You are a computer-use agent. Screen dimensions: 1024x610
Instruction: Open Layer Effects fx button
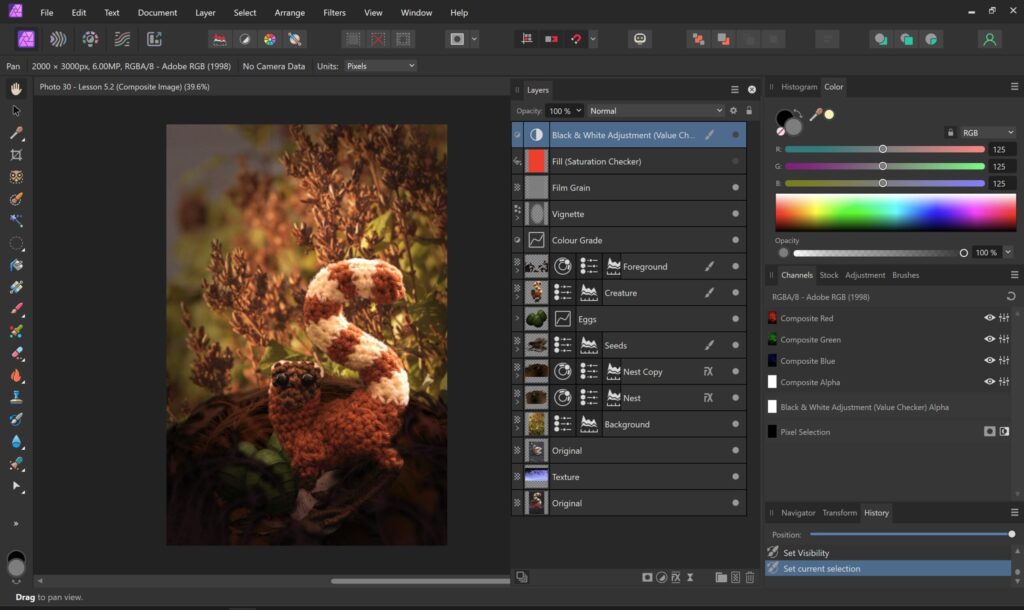point(675,577)
